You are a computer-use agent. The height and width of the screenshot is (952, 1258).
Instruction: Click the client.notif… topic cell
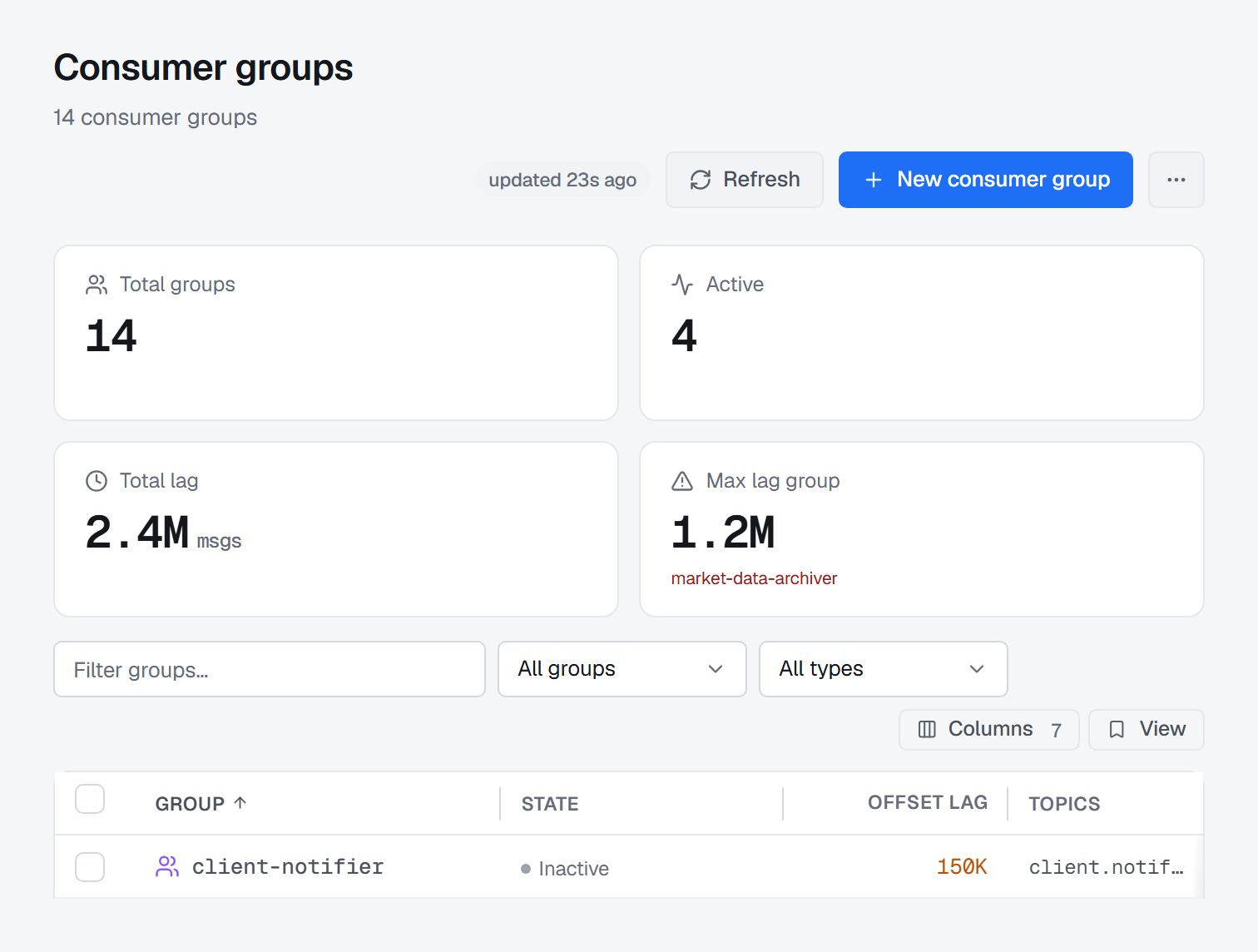click(x=1106, y=867)
